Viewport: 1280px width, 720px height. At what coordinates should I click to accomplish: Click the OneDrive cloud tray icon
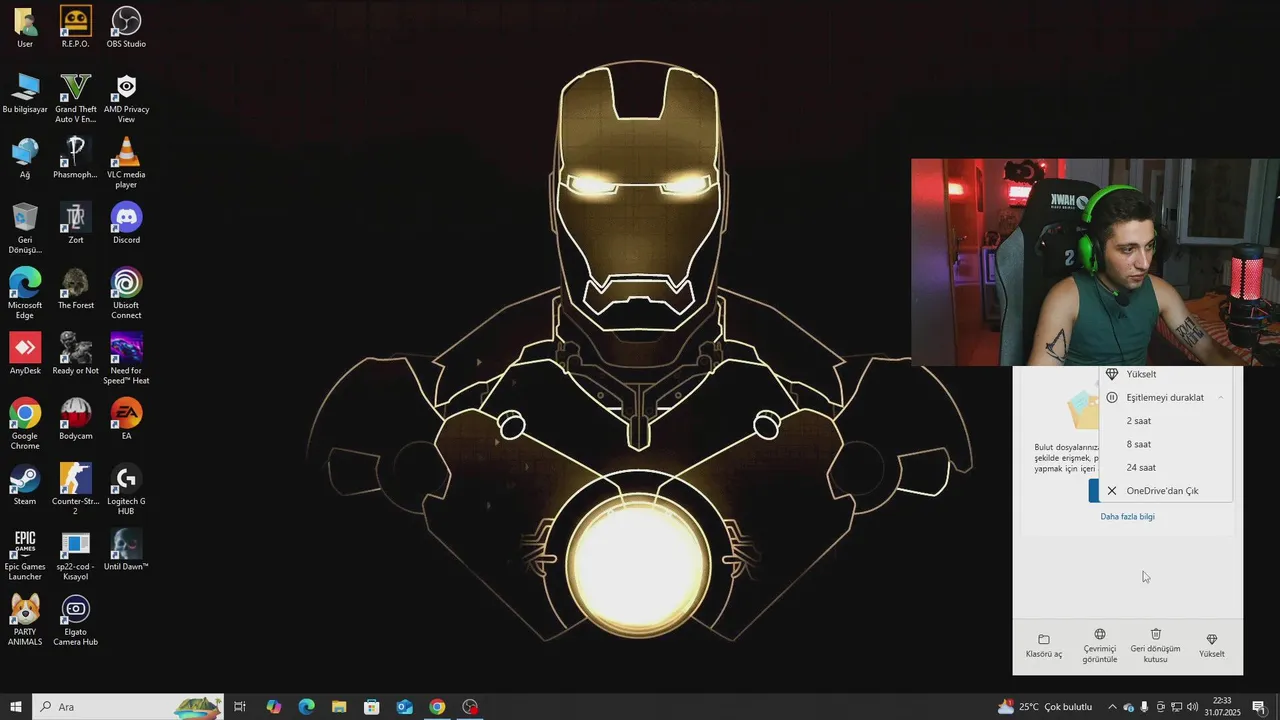1128,707
